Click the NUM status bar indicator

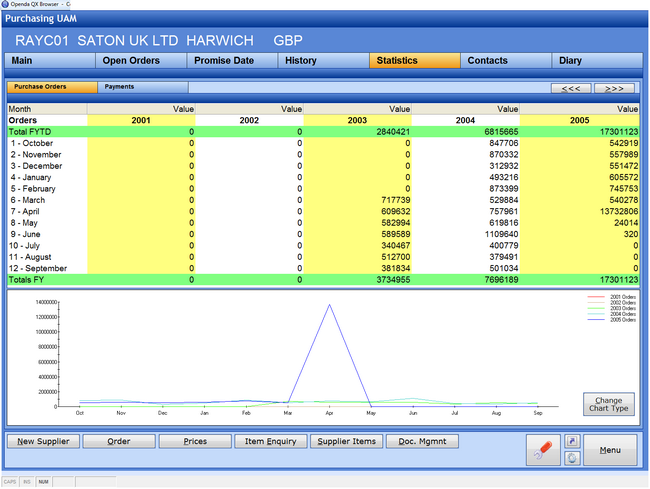44,482
